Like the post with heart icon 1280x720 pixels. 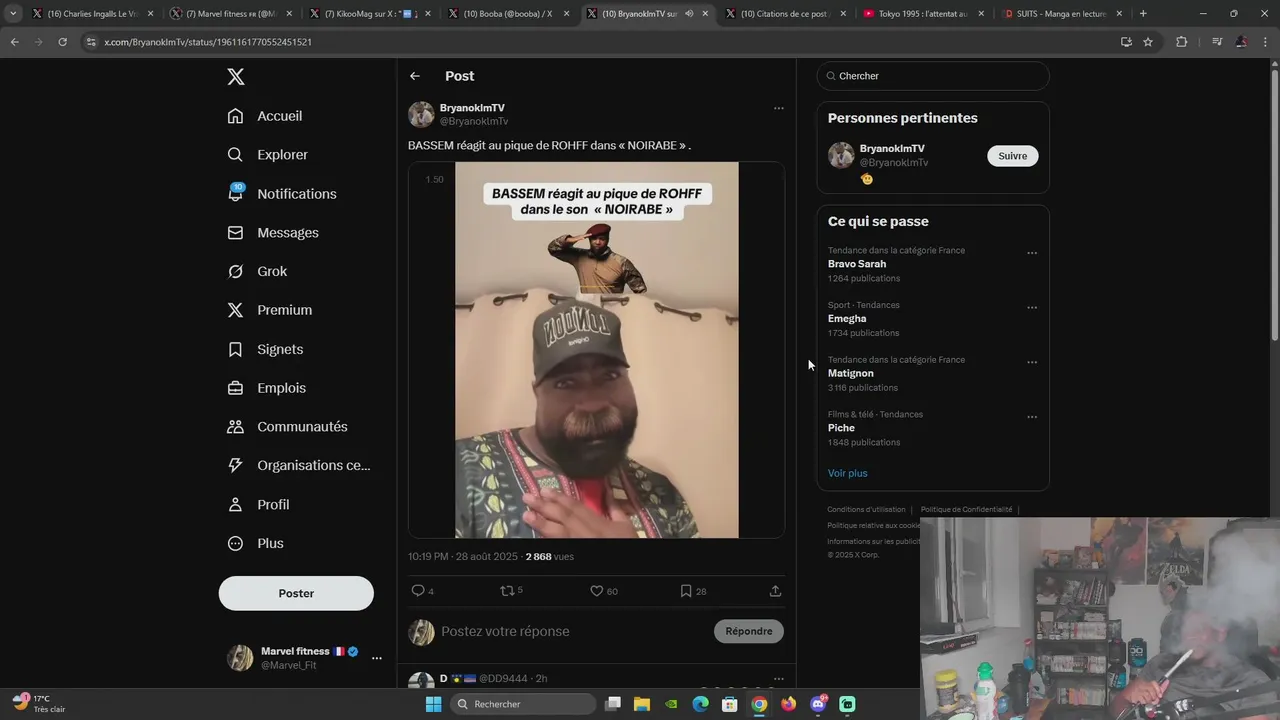(x=597, y=591)
